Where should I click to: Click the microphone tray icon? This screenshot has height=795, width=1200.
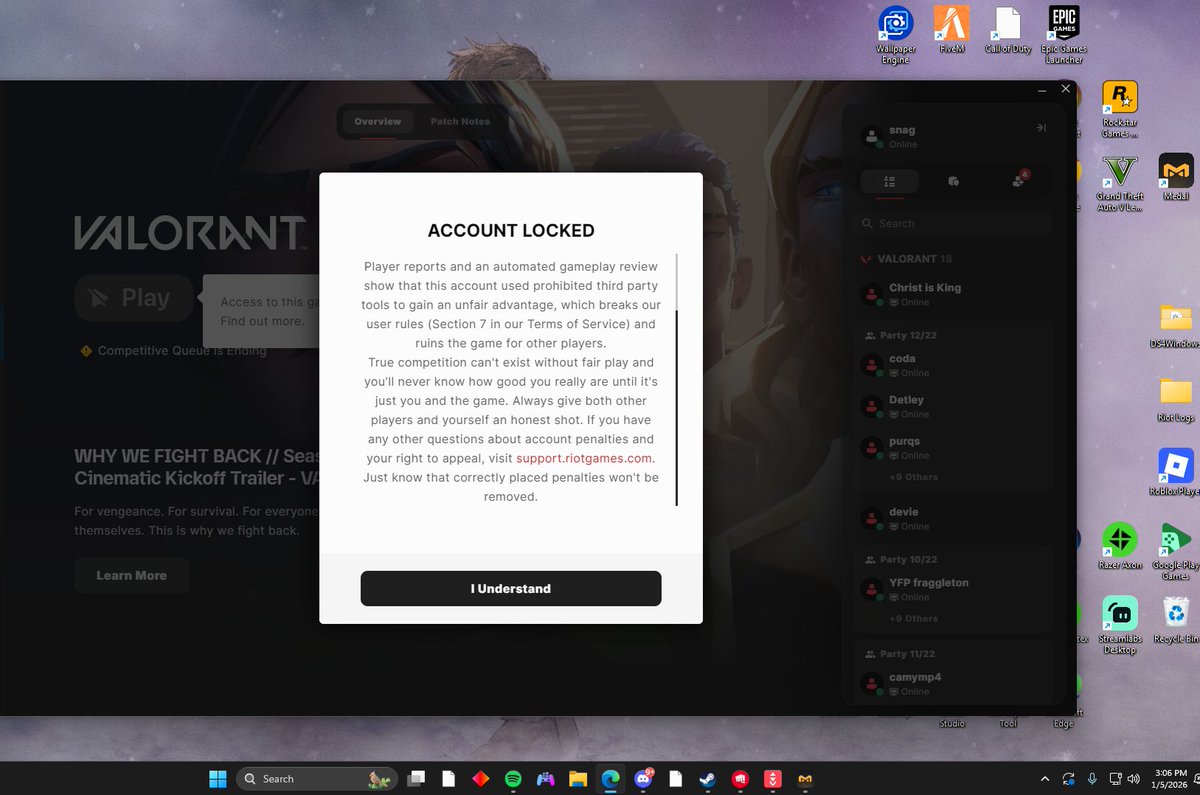pyautogui.click(x=1092, y=779)
